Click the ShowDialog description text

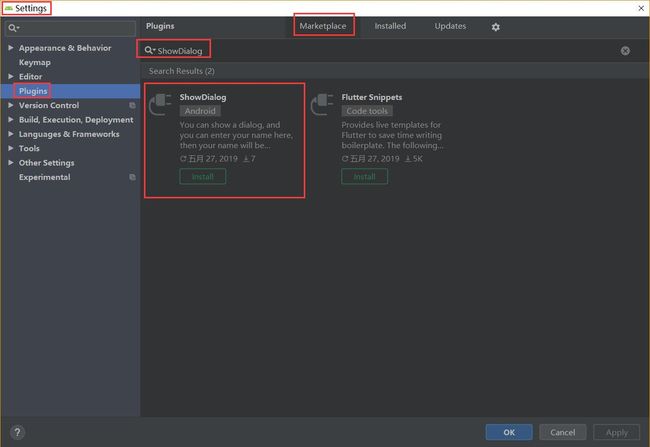coord(236,135)
